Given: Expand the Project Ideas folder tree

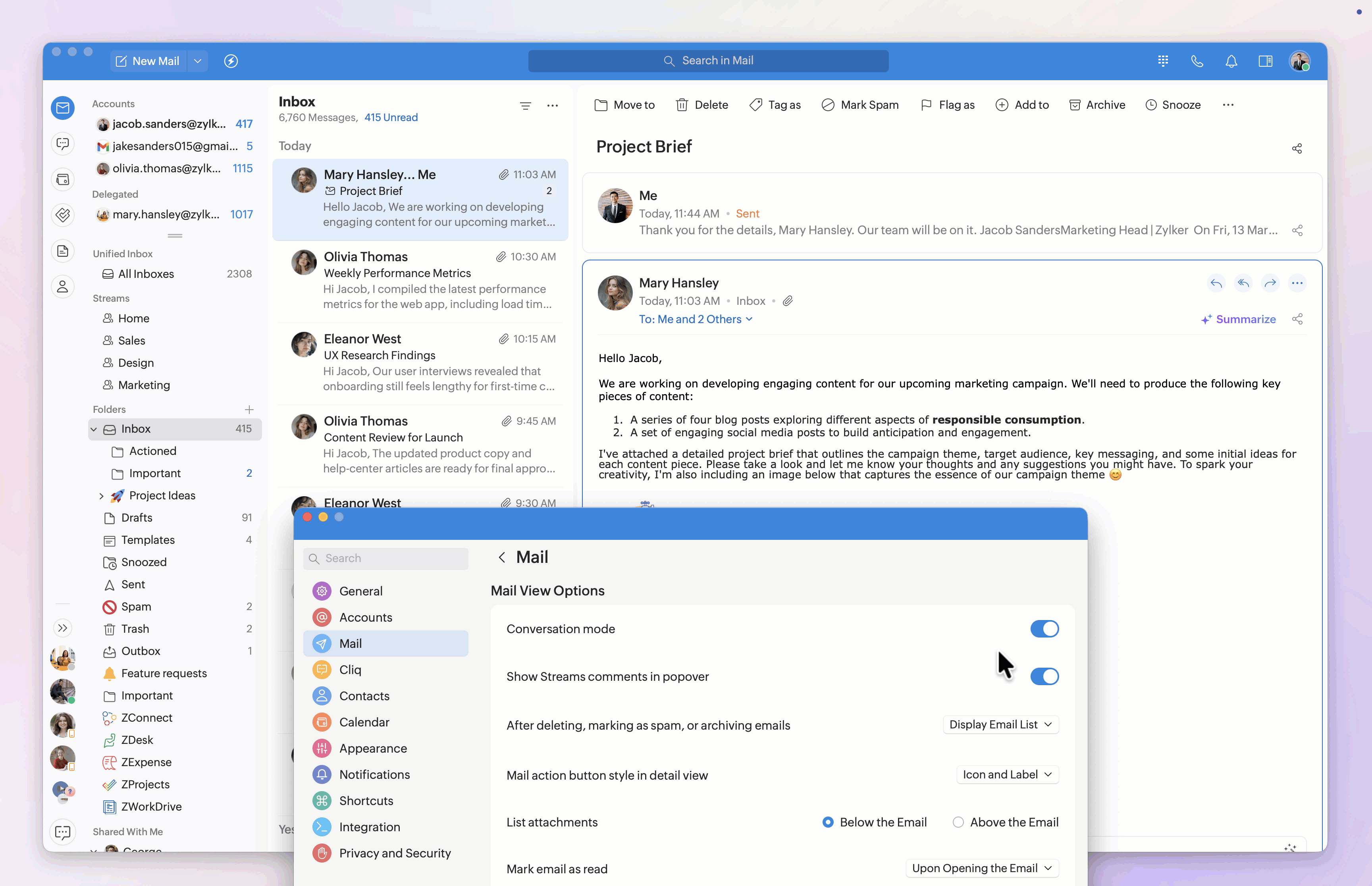Looking at the screenshot, I should 101,496.
